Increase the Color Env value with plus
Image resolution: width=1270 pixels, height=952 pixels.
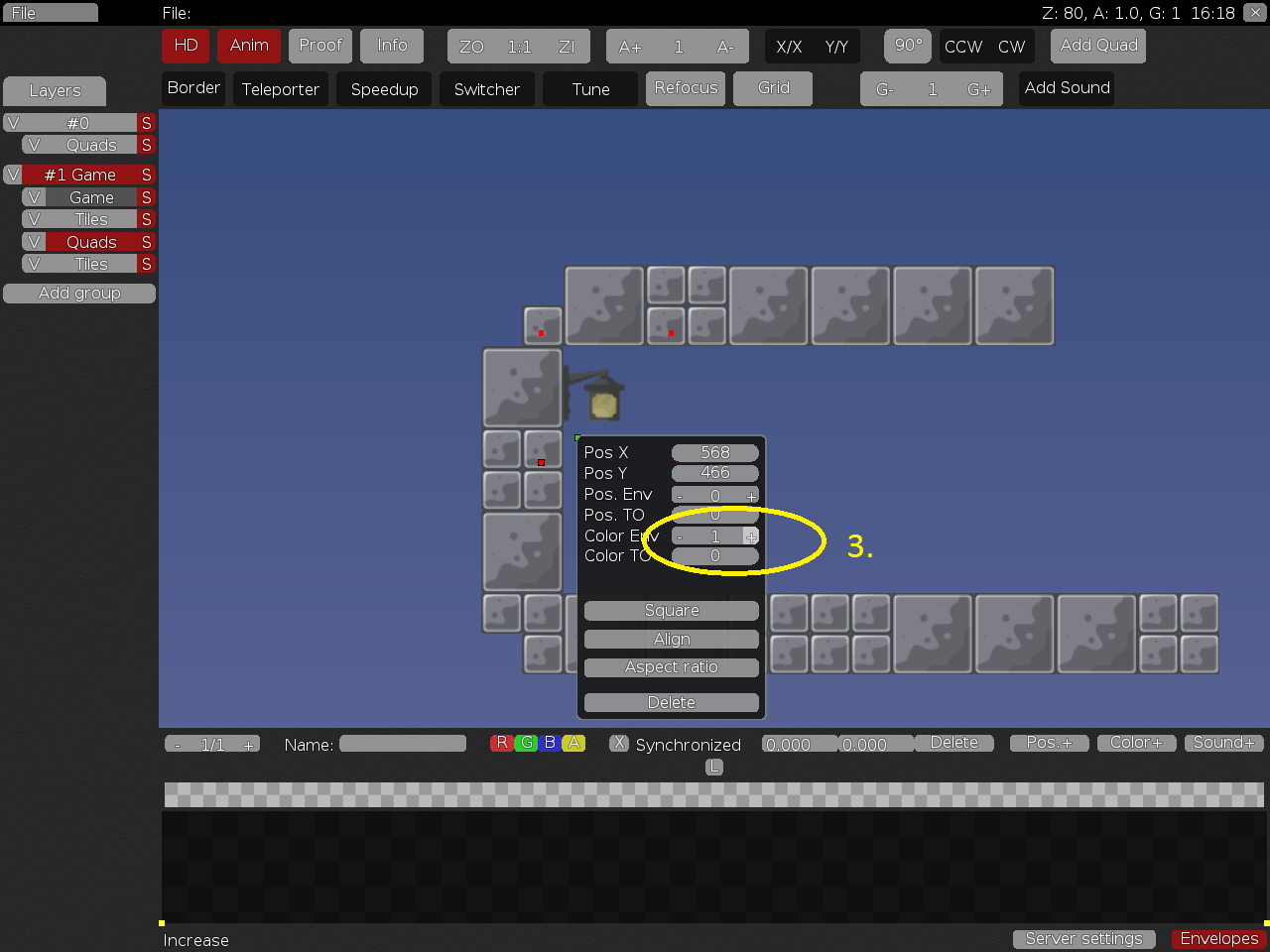(751, 536)
